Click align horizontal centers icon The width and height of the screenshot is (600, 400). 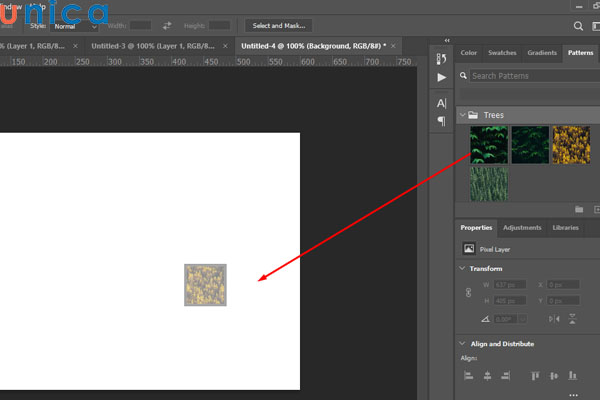click(486, 376)
